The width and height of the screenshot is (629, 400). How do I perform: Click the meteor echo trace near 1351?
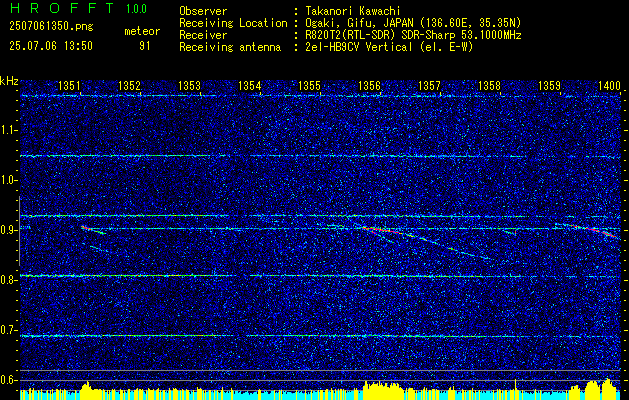93,230
